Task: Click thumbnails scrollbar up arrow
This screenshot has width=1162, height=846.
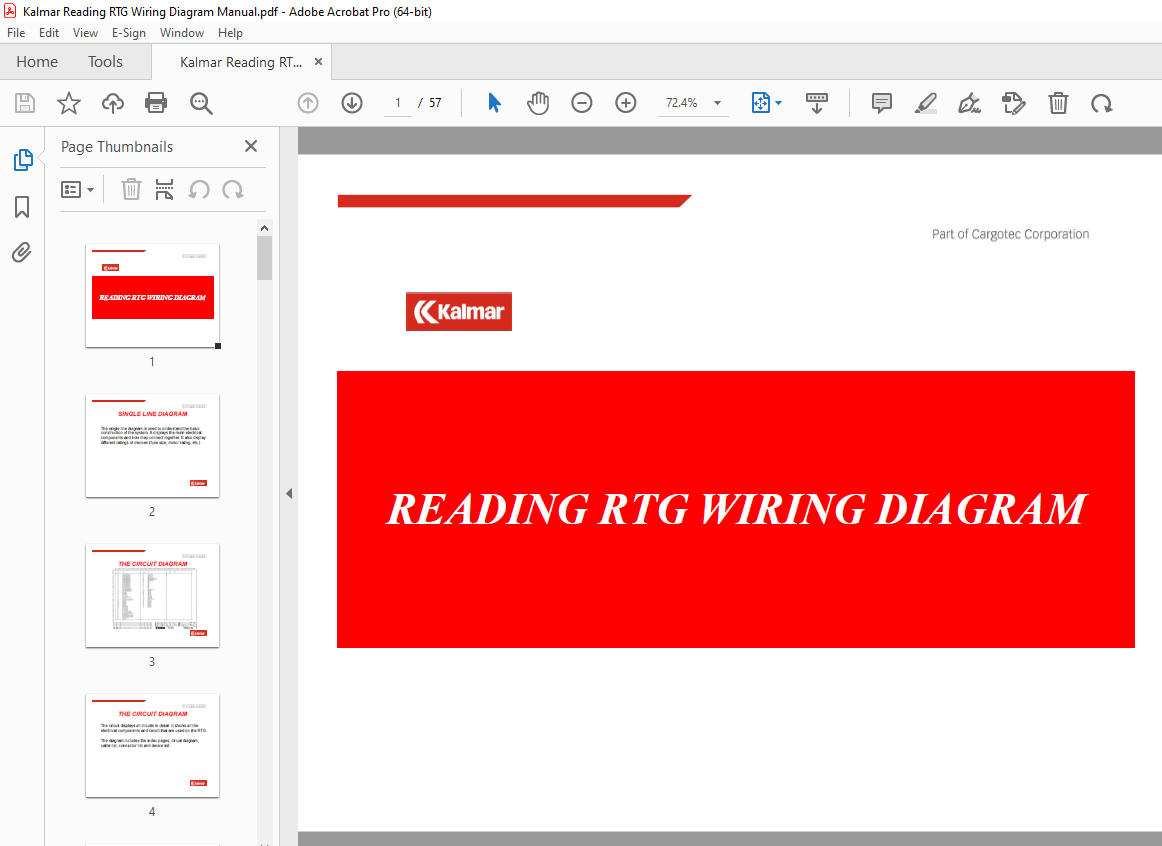Action: (x=265, y=228)
